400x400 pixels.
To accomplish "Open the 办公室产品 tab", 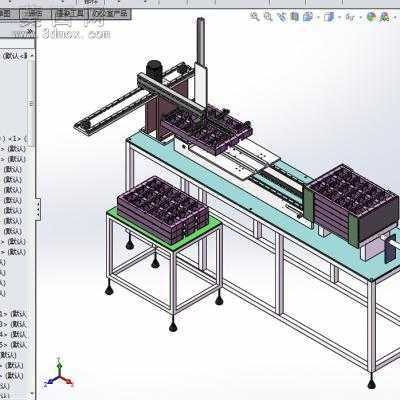I will point(110,14).
